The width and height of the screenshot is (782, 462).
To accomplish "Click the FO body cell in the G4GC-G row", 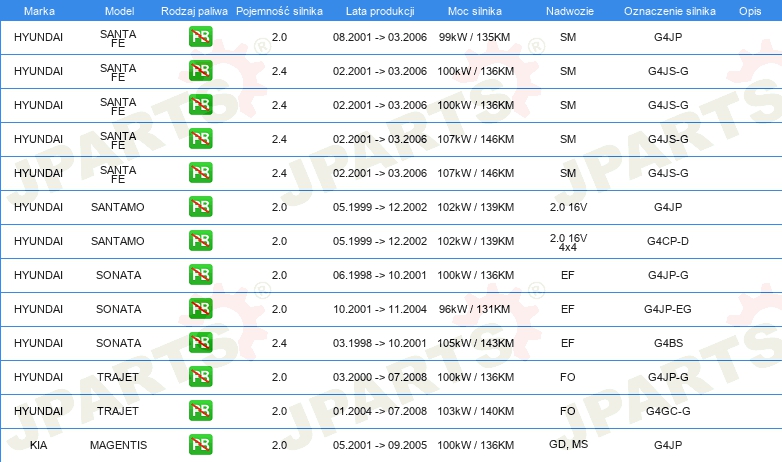I will (568, 411).
